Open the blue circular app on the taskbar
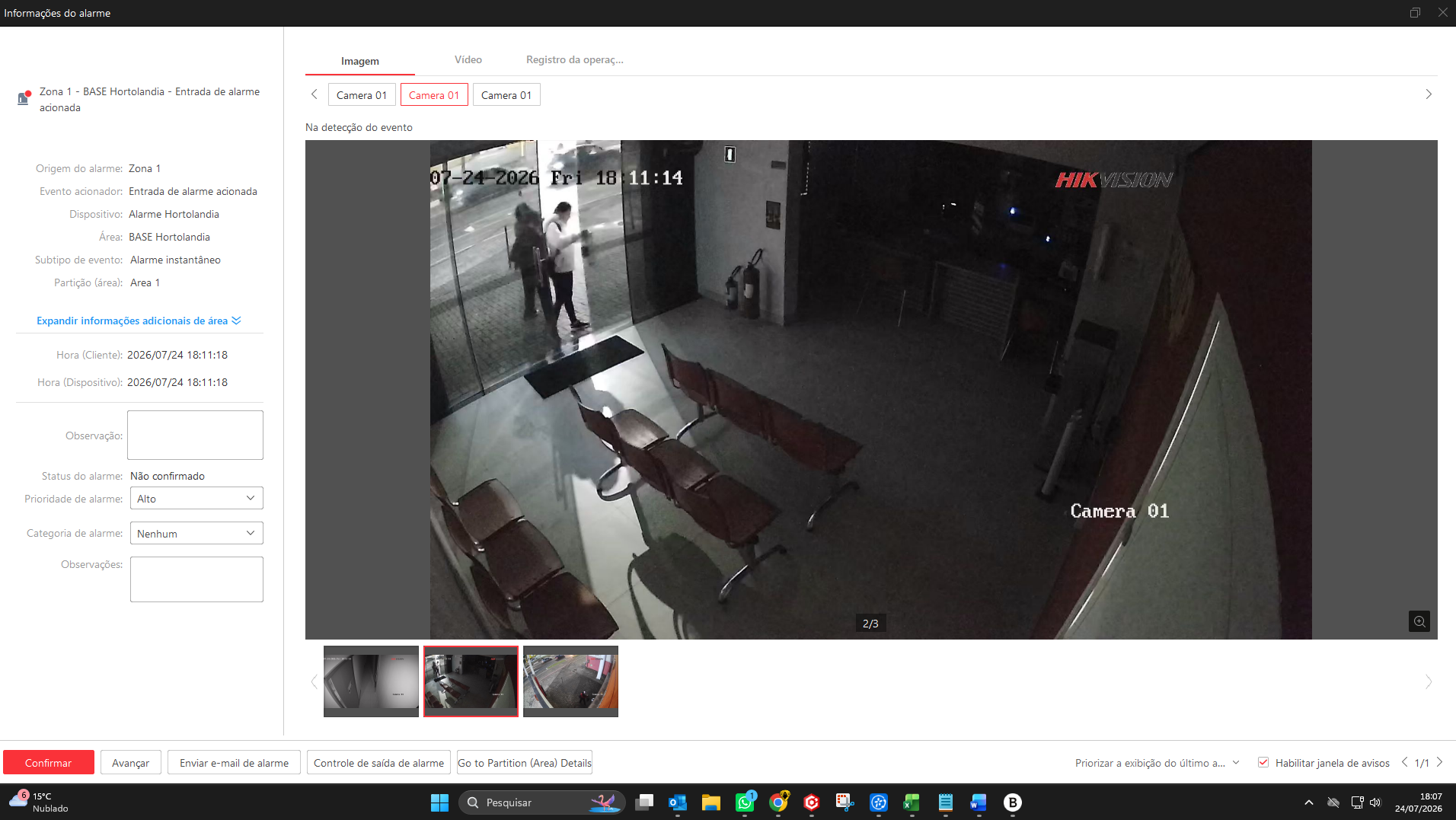Image resolution: width=1456 pixels, height=820 pixels. pyautogui.click(x=879, y=802)
